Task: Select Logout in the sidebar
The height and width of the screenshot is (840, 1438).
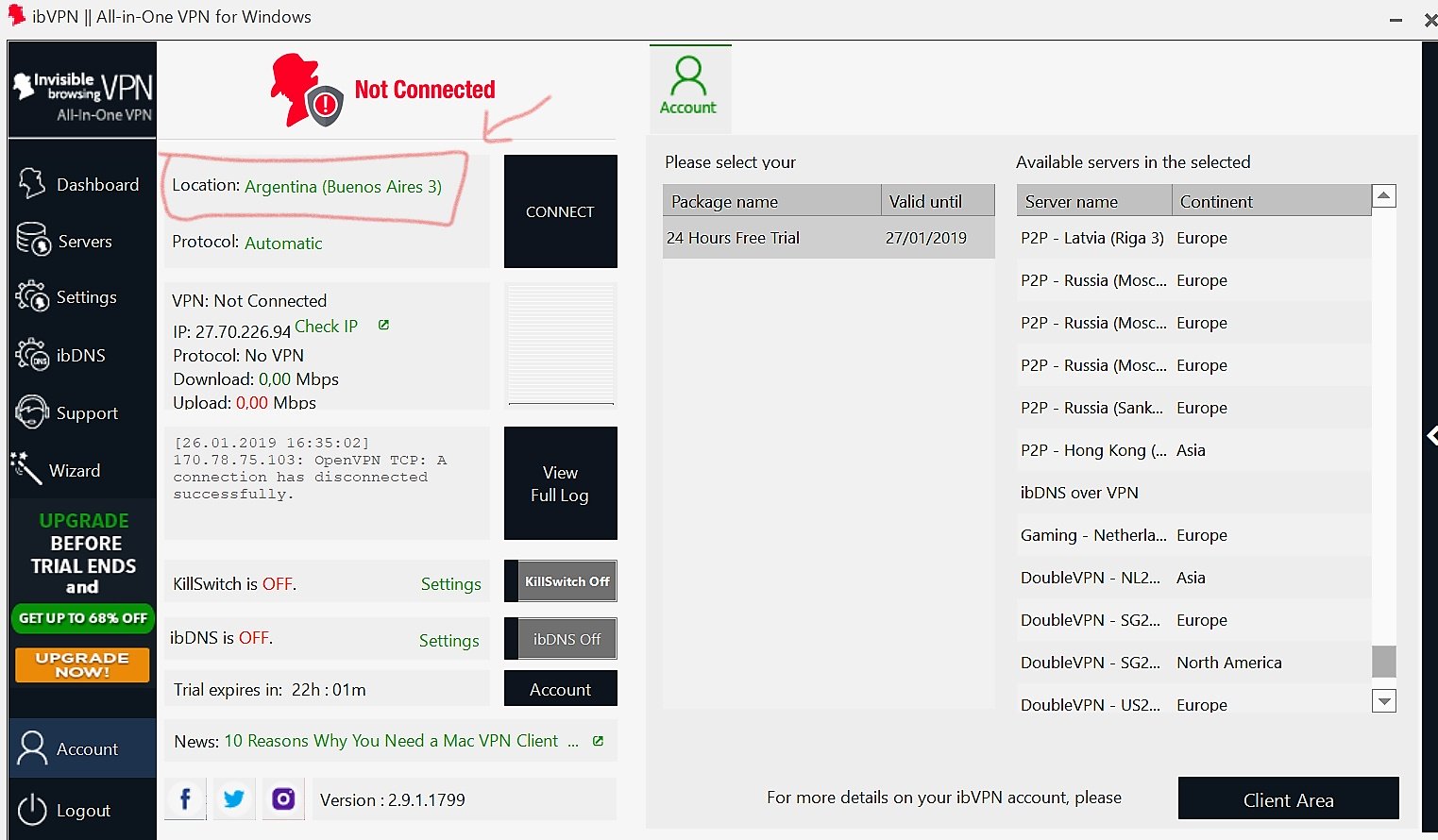Action: (82, 810)
